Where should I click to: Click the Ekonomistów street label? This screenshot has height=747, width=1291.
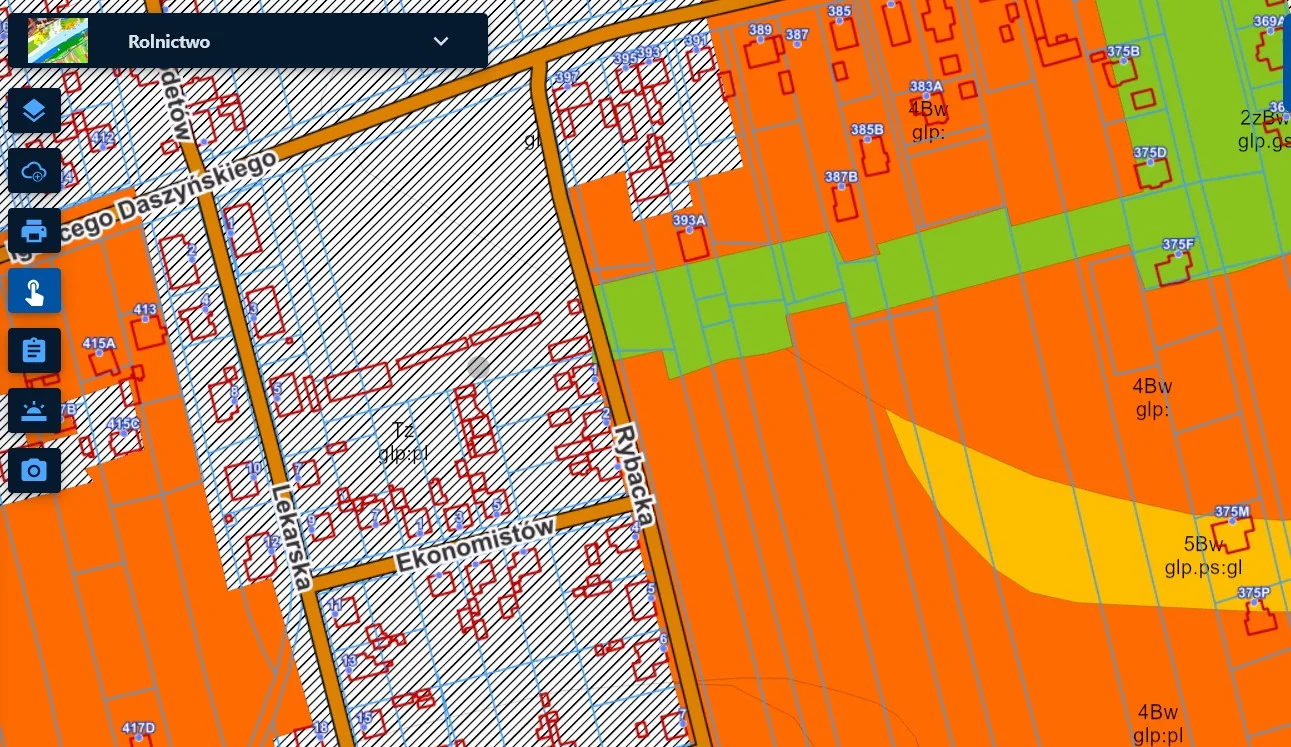(x=474, y=545)
